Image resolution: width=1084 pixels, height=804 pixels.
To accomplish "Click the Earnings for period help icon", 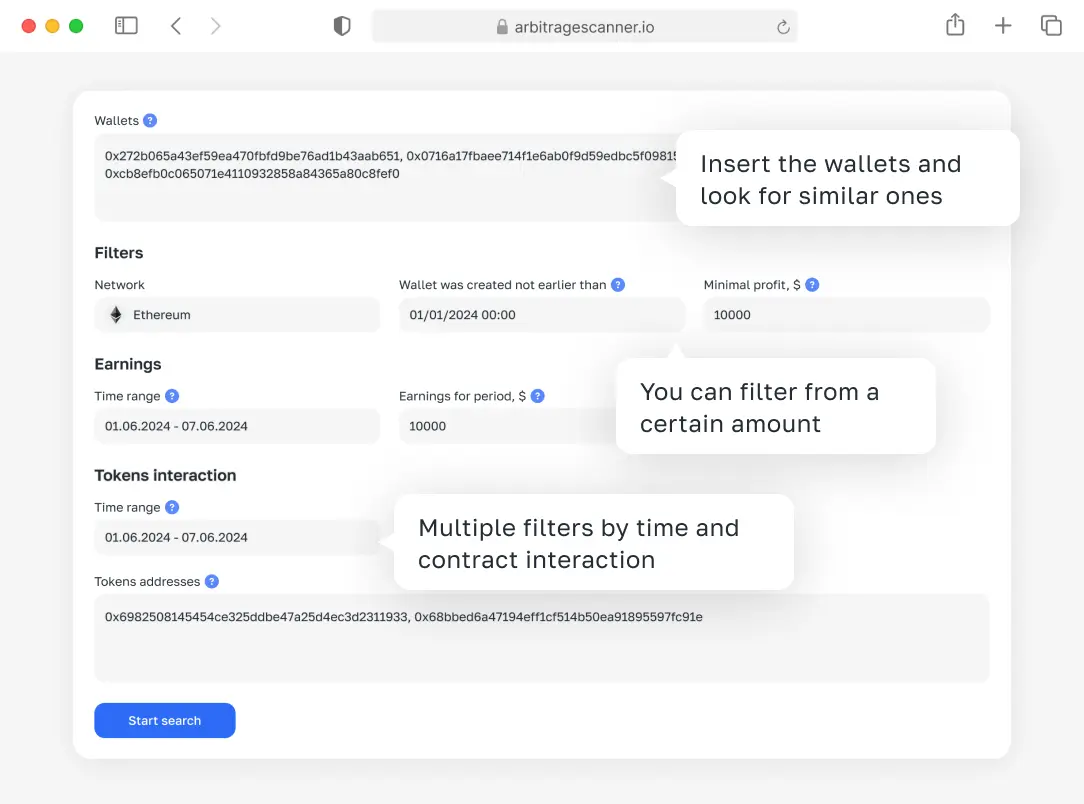I will (x=538, y=396).
